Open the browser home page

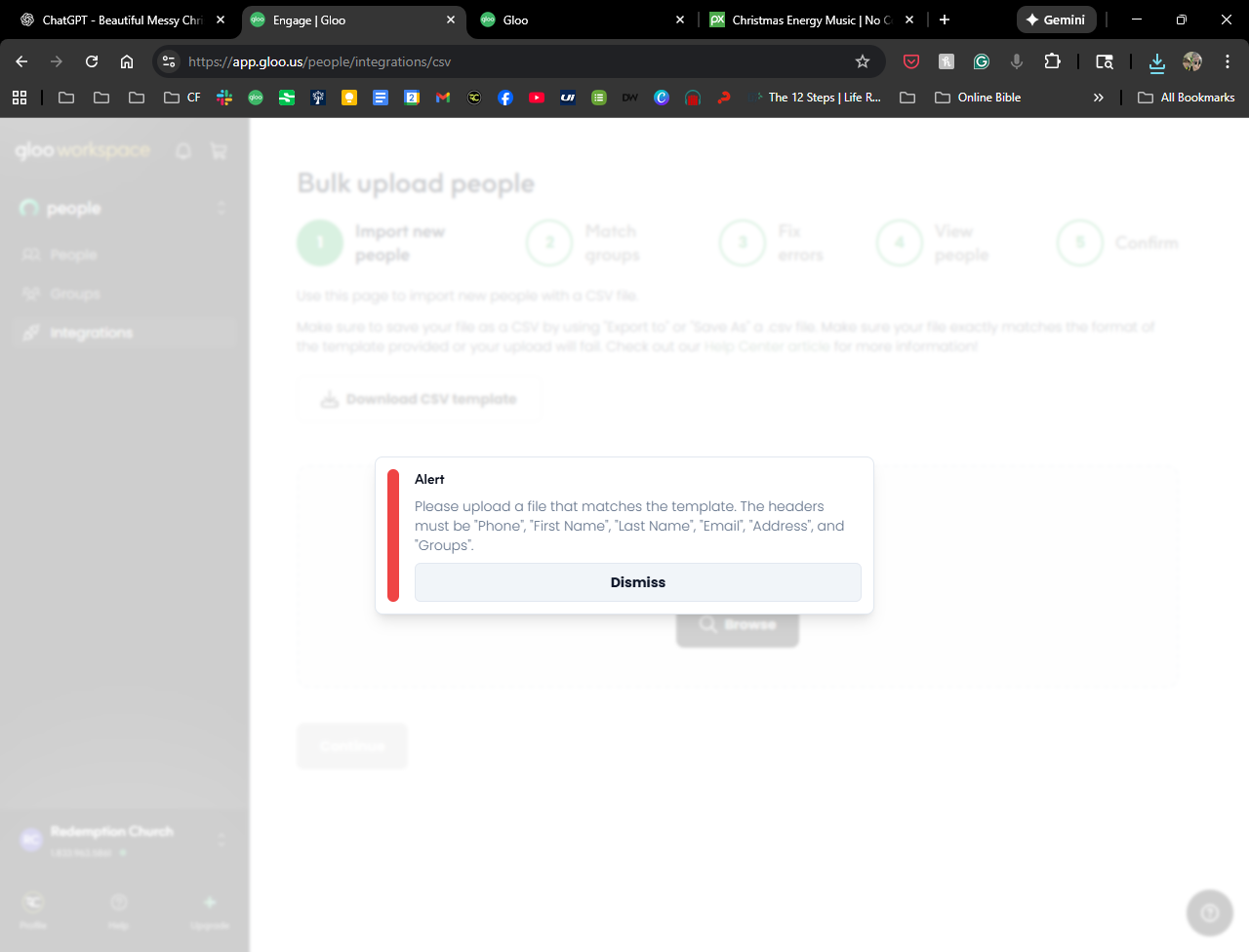[127, 61]
